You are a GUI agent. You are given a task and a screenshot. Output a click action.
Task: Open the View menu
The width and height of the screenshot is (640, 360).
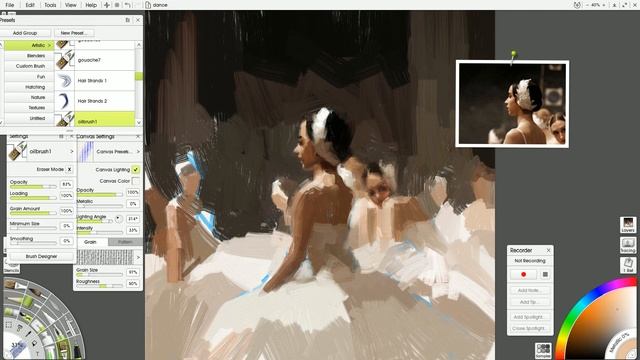pos(70,5)
